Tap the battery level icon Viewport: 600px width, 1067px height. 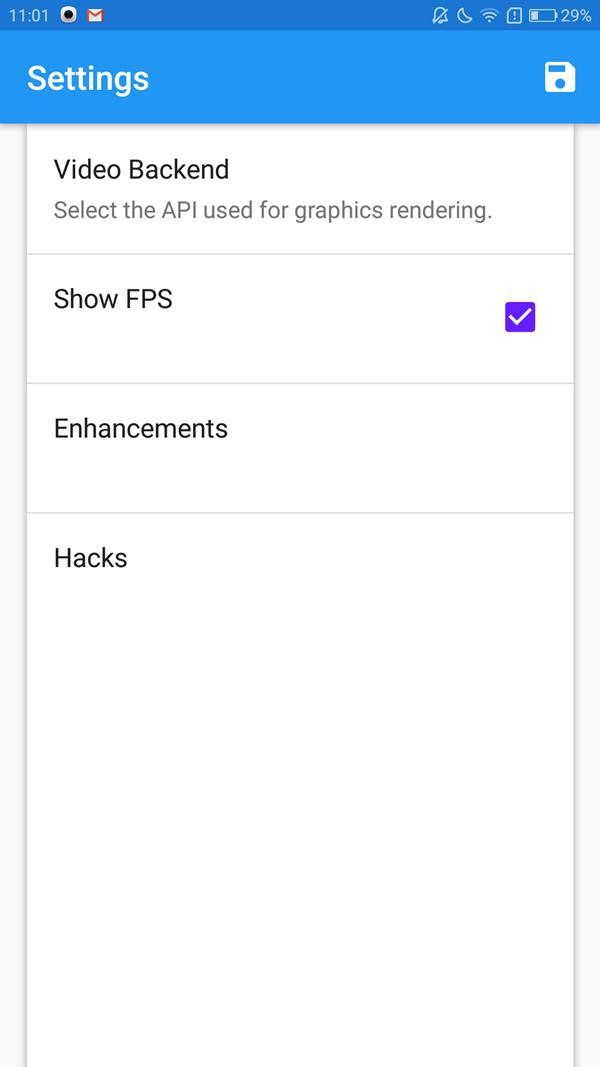543,15
